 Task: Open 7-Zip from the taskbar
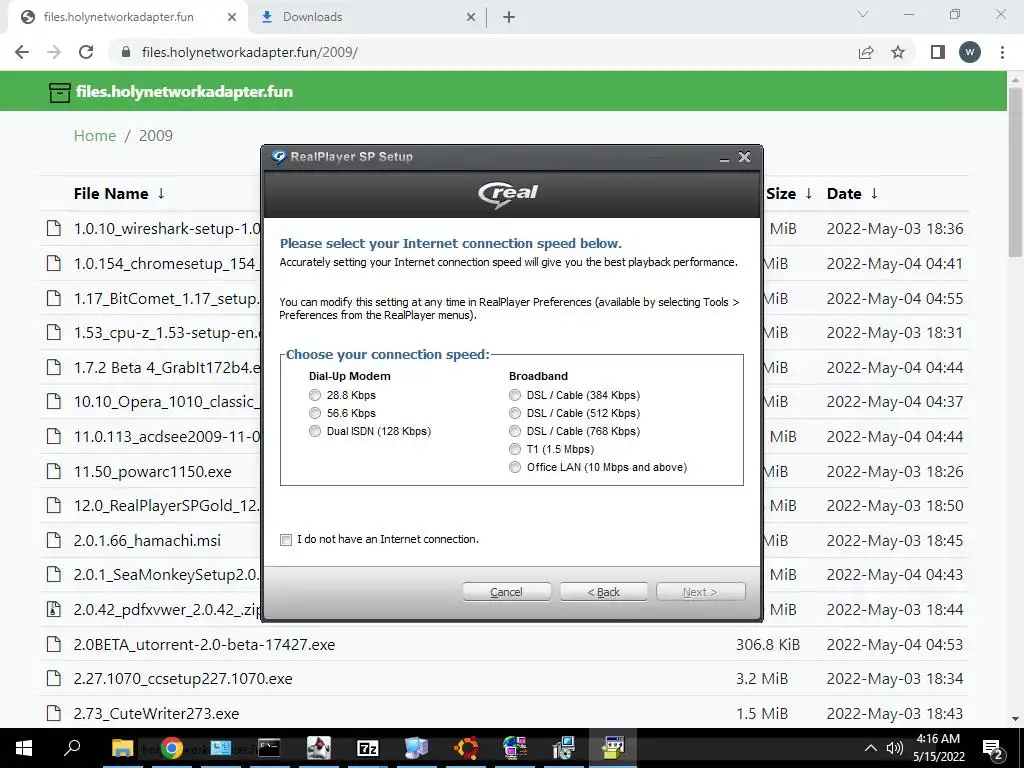(x=368, y=748)
